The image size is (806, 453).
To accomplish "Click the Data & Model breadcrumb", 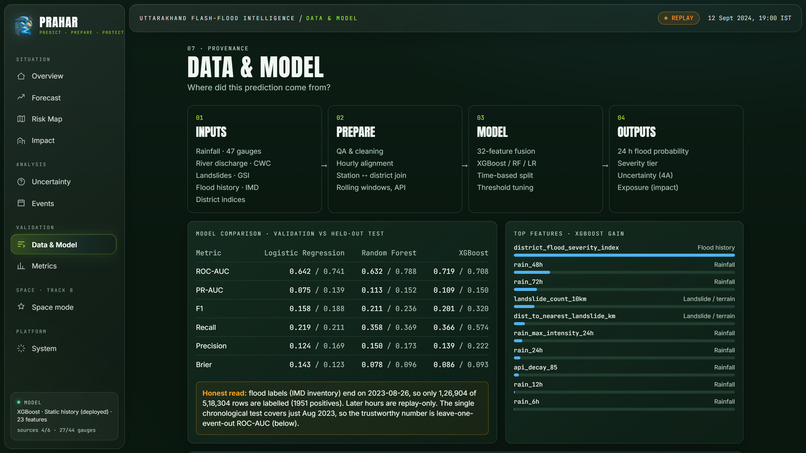I will [332, 18].
